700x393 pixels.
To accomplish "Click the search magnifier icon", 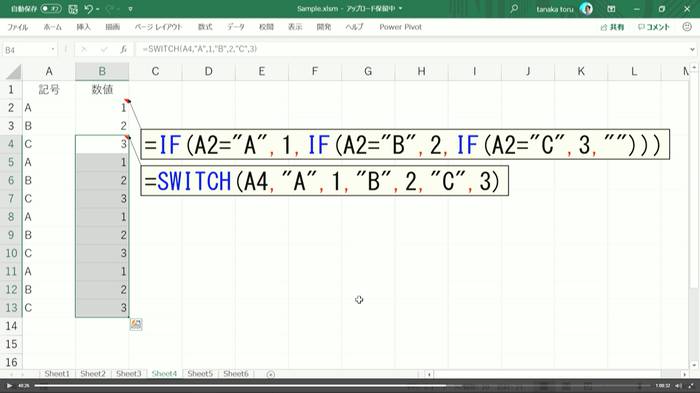I will [514, 8].
